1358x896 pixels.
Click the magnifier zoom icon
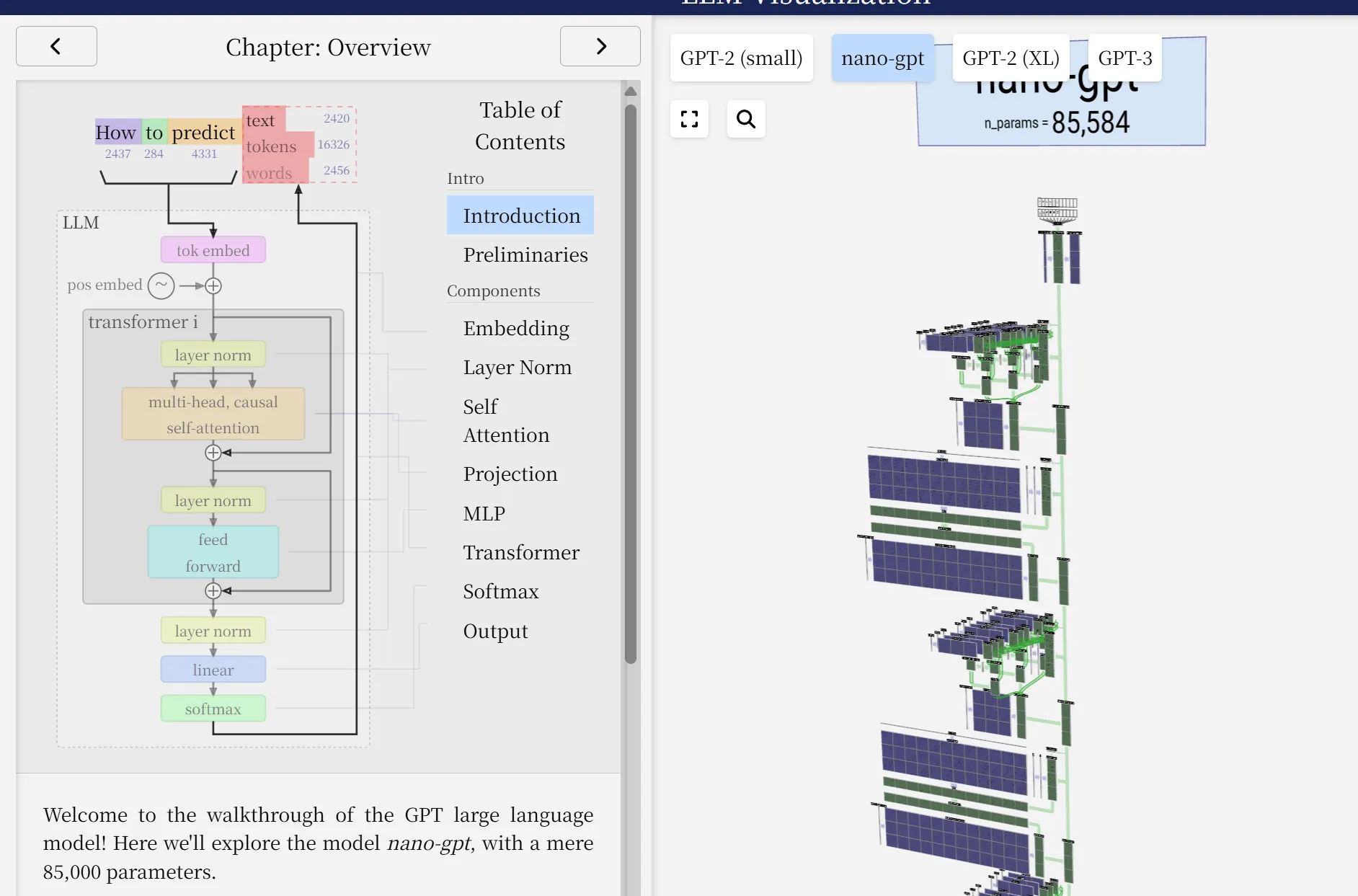click(746, 119)
